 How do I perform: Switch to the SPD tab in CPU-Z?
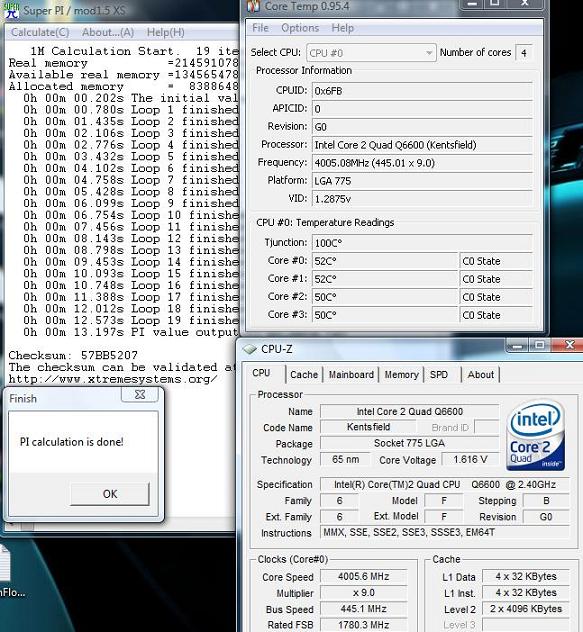pos(439,374)
